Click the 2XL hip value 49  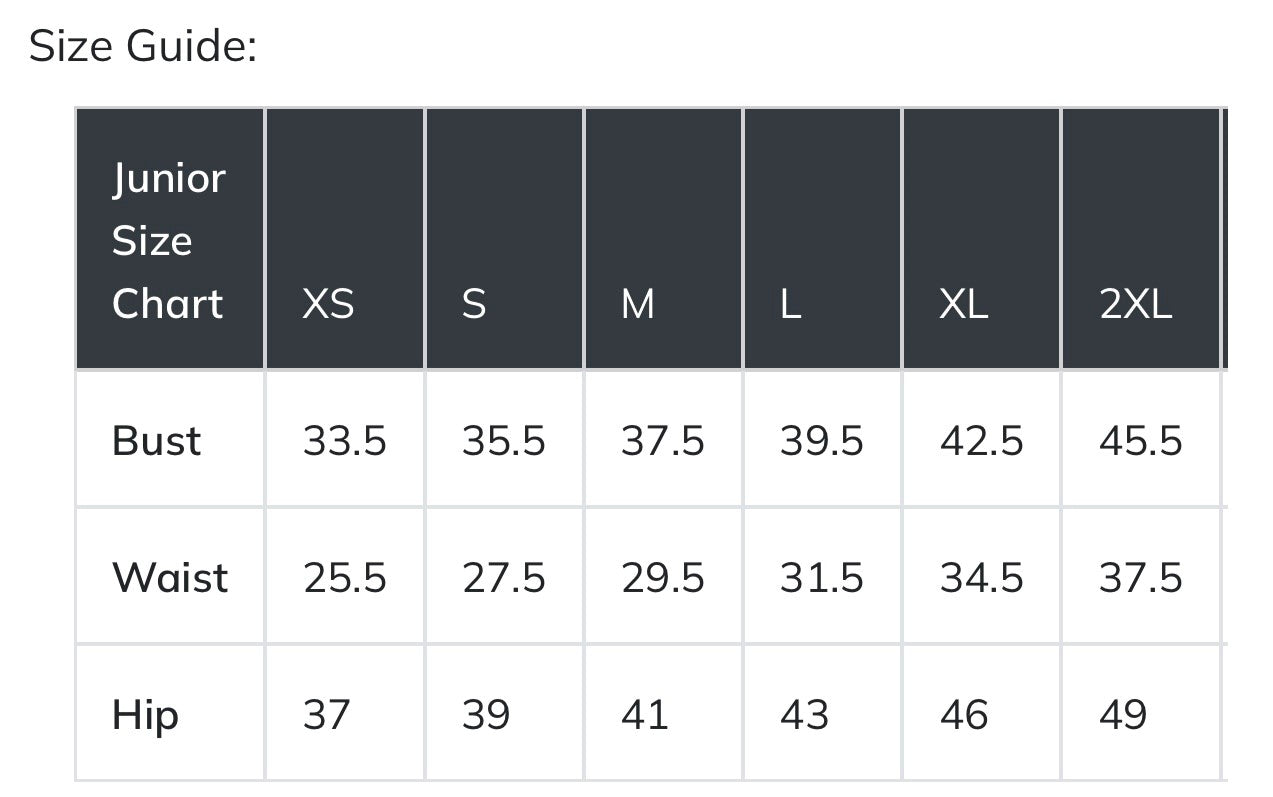click(x=1122, y=715)
